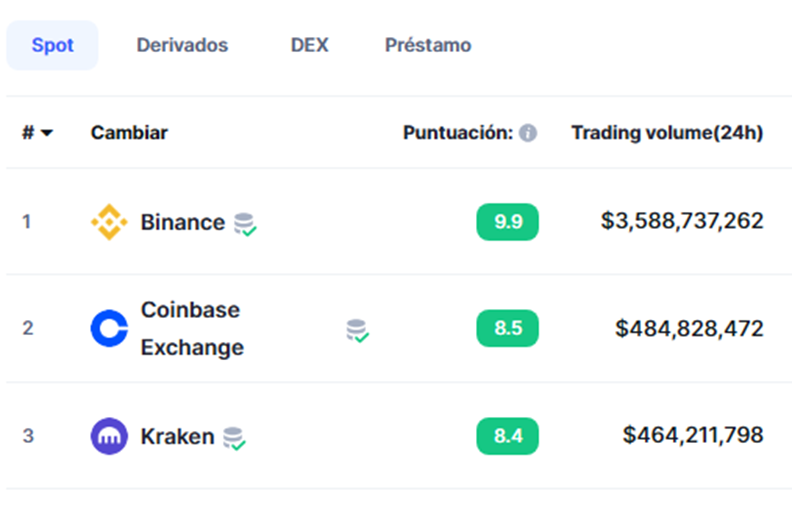Click Binance's 9.9 score badge
This screenshot has width=792, height=505.
click(508, 222)
